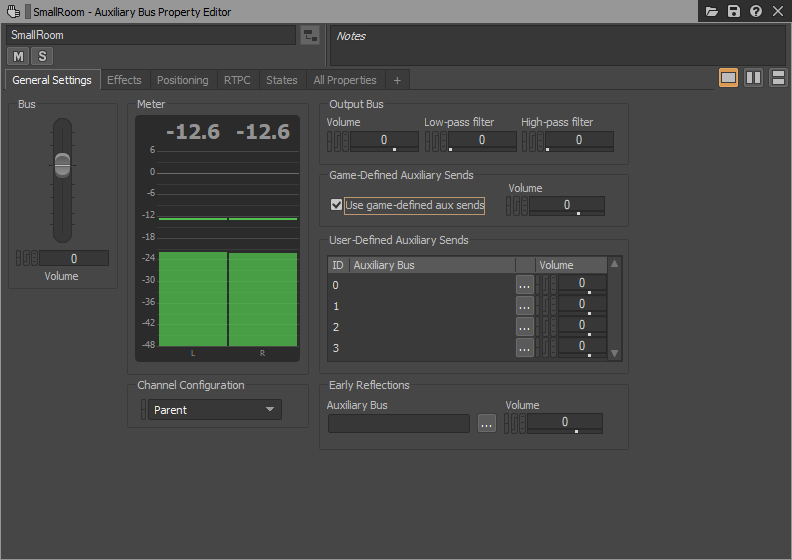Open help via the question mark icon
This screenshot has width=792, height=560.
pyautogui.click(x=756, y=11)
